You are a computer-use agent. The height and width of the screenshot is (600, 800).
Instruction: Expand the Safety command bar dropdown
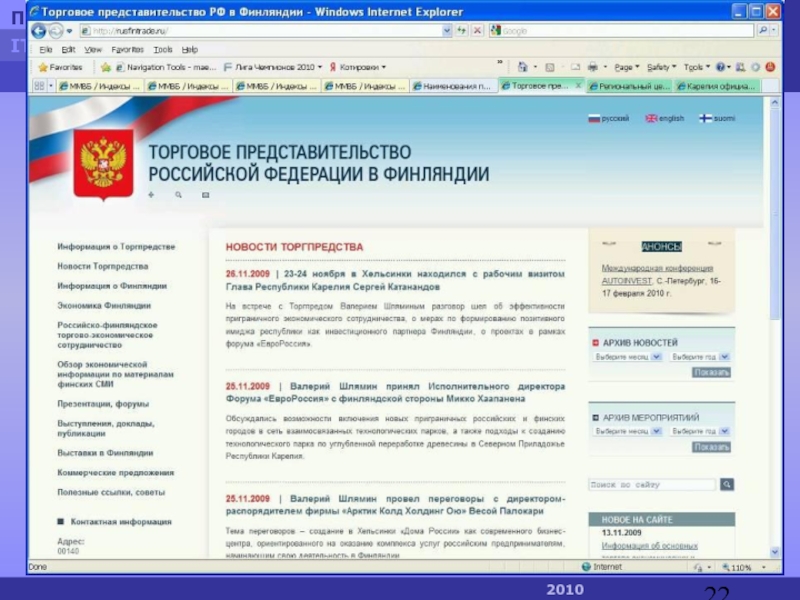coord(661,67)
